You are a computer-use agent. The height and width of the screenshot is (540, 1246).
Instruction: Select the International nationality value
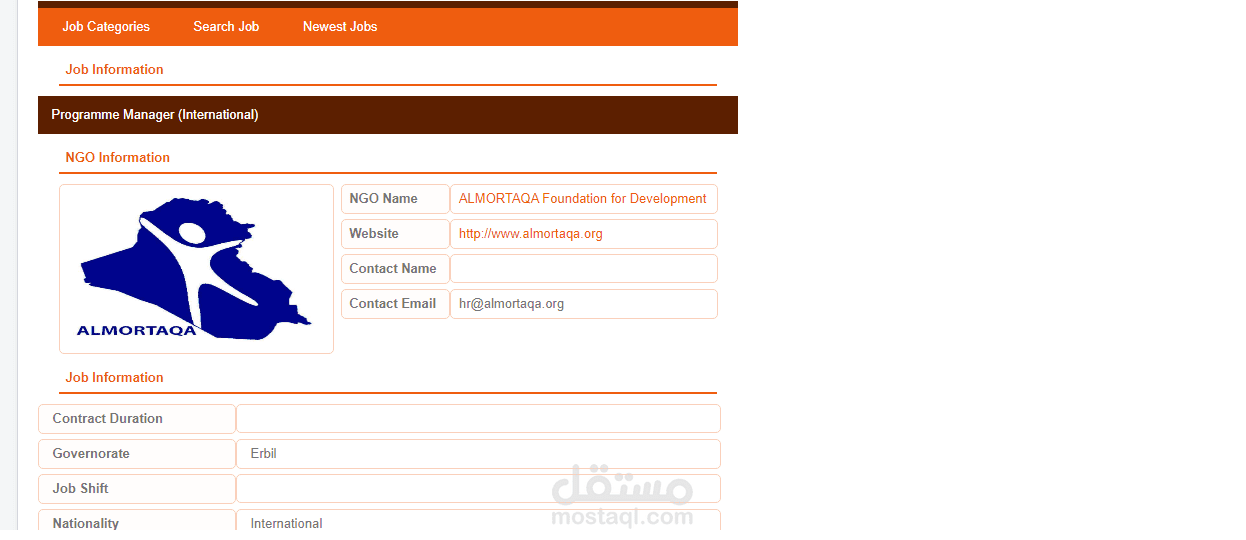287,524
